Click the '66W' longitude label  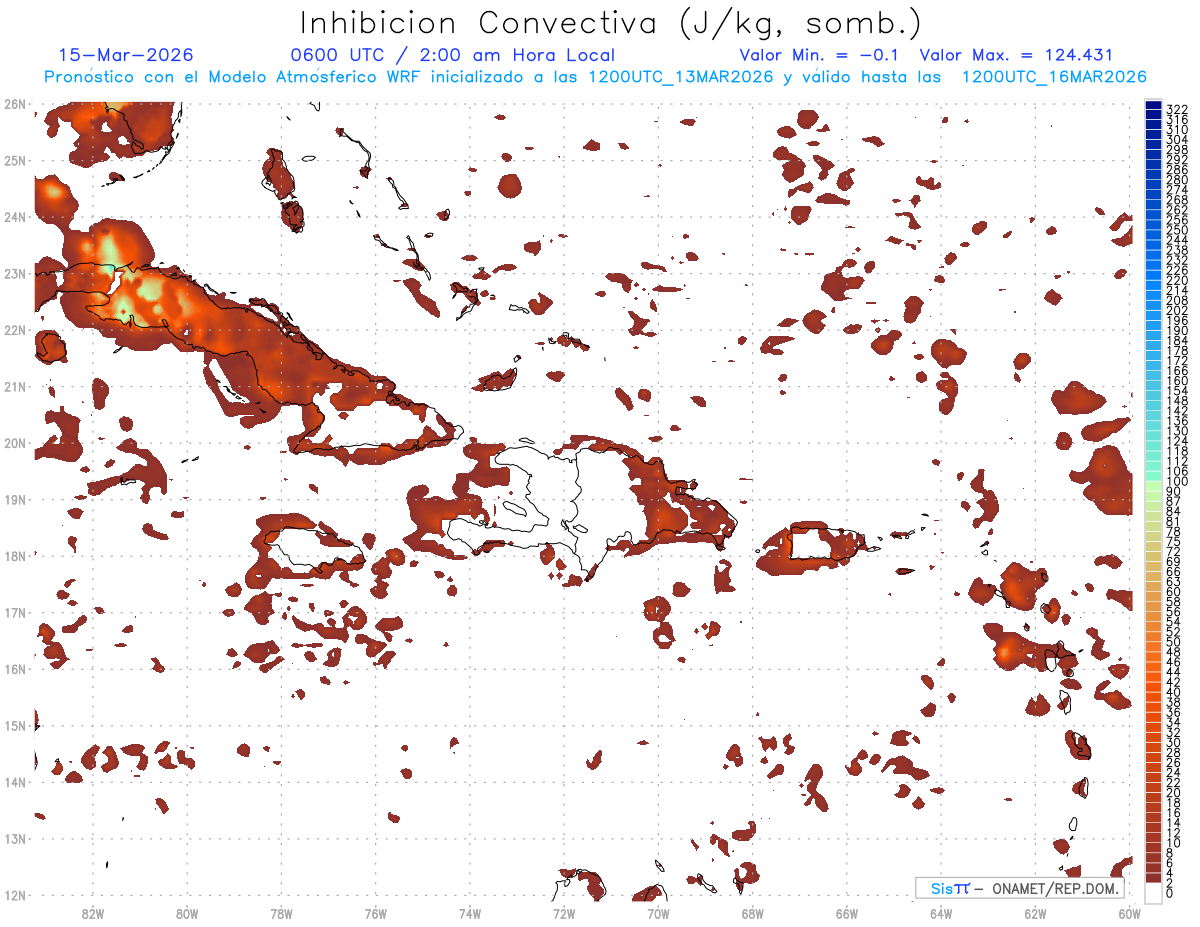847,914
